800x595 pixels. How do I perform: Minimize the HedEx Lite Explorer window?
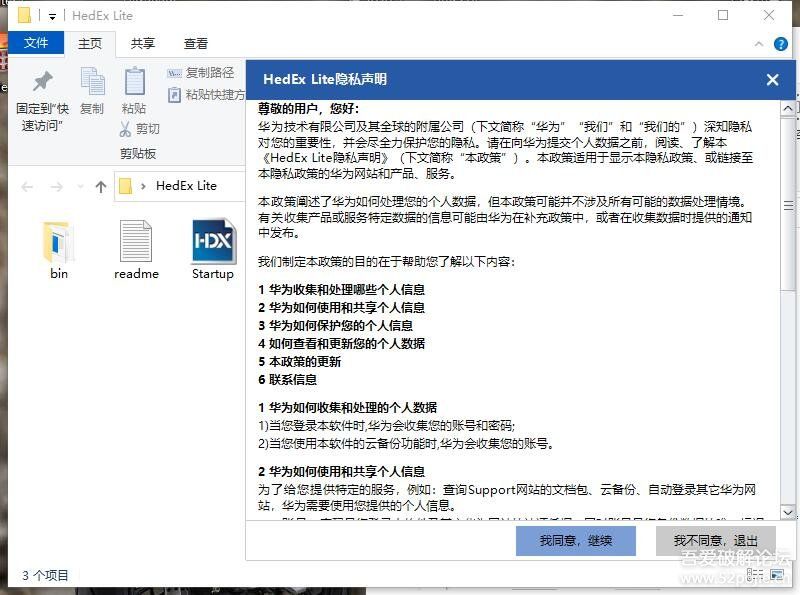pyautogui.click(x=678, y=15)
